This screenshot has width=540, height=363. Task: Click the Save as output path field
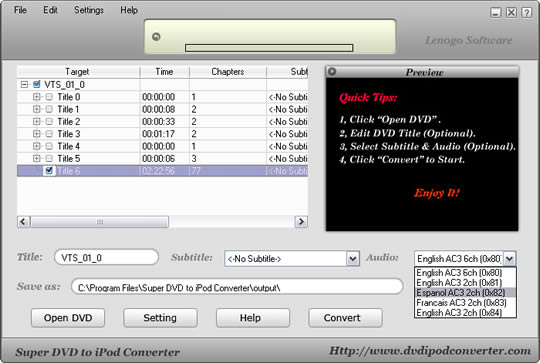click(x=237, y=287)
